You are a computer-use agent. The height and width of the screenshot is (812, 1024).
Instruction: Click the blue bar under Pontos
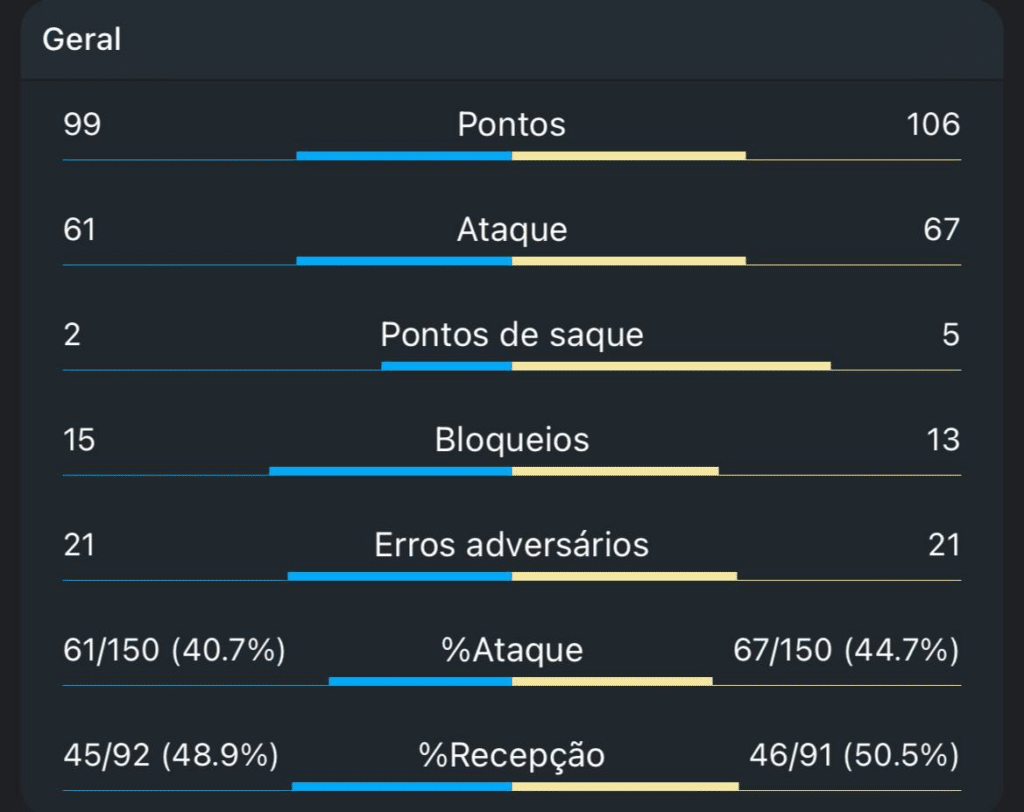coord(404,156)
